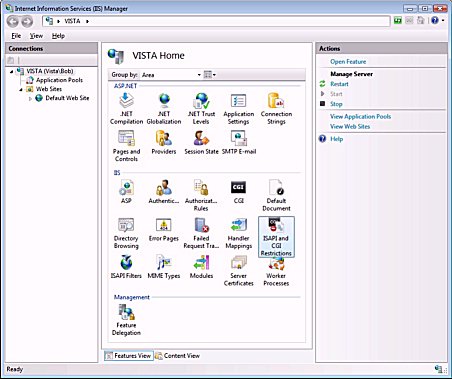Image resolution: width=452 pixels, height=379 pixels.
Task: Select Default Web Site tree item
Action: (67, 98)
